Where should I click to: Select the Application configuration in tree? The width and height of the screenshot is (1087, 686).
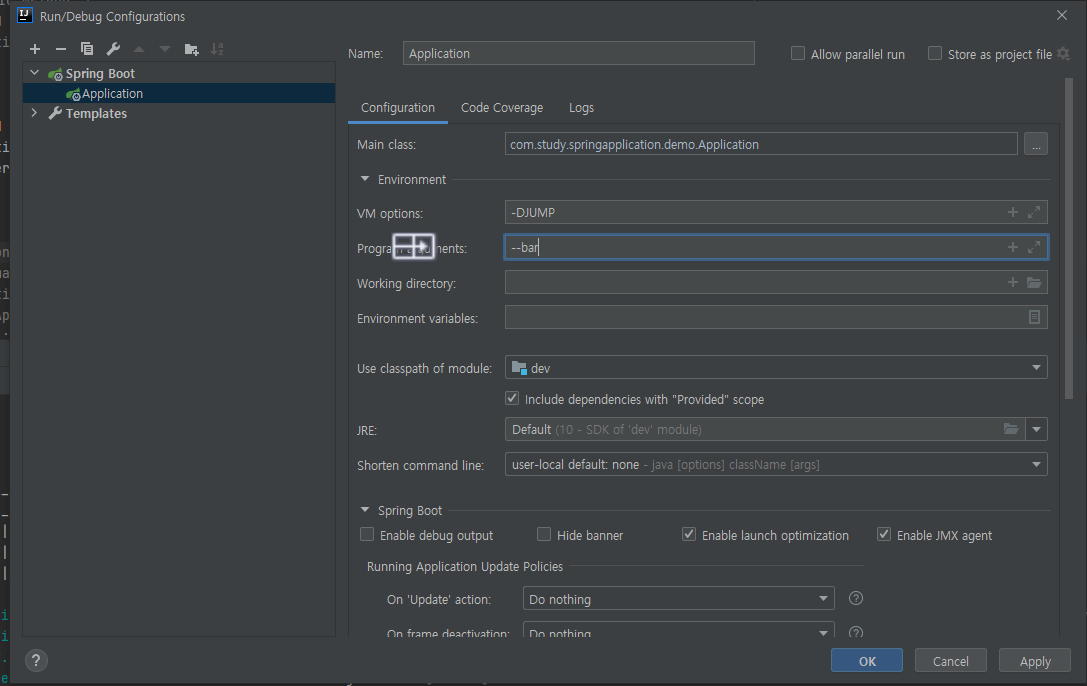[x=179, y=93]
